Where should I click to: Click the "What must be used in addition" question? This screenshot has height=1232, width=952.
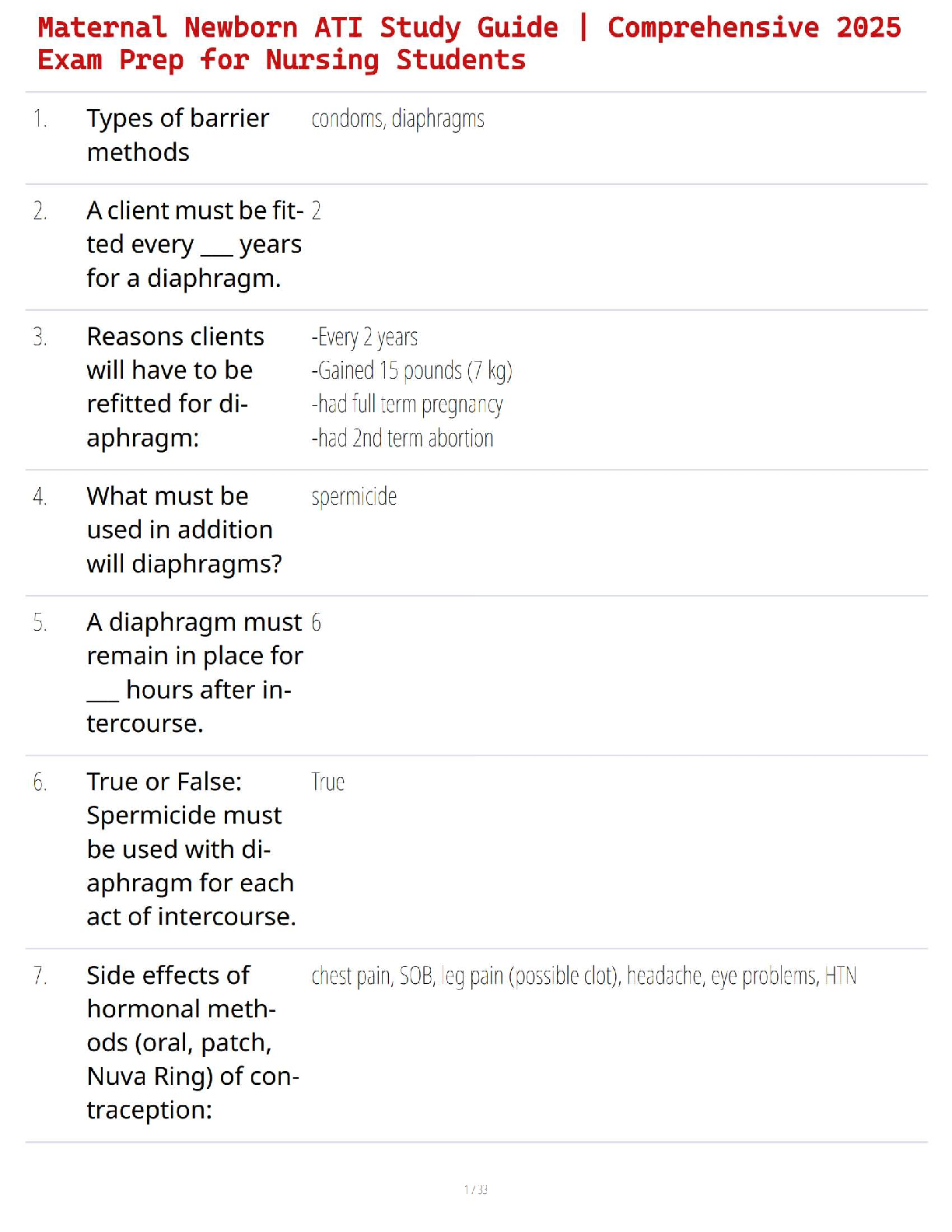(x=184, y=530)
